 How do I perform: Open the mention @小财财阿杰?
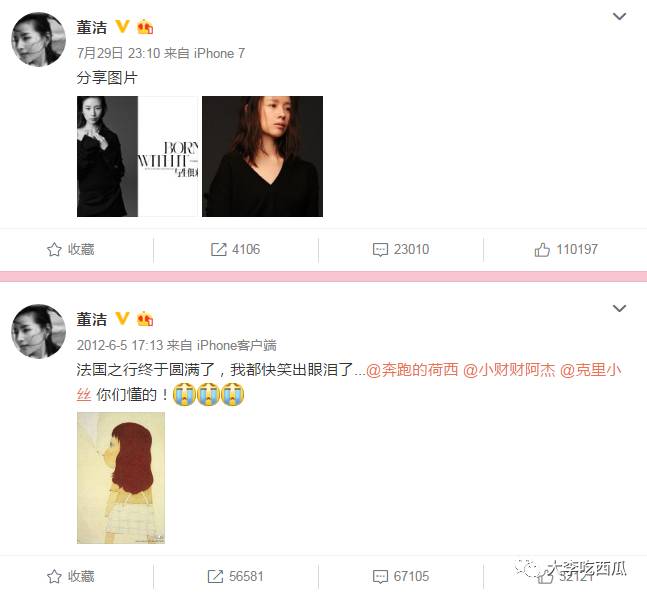tap(509, 370)
